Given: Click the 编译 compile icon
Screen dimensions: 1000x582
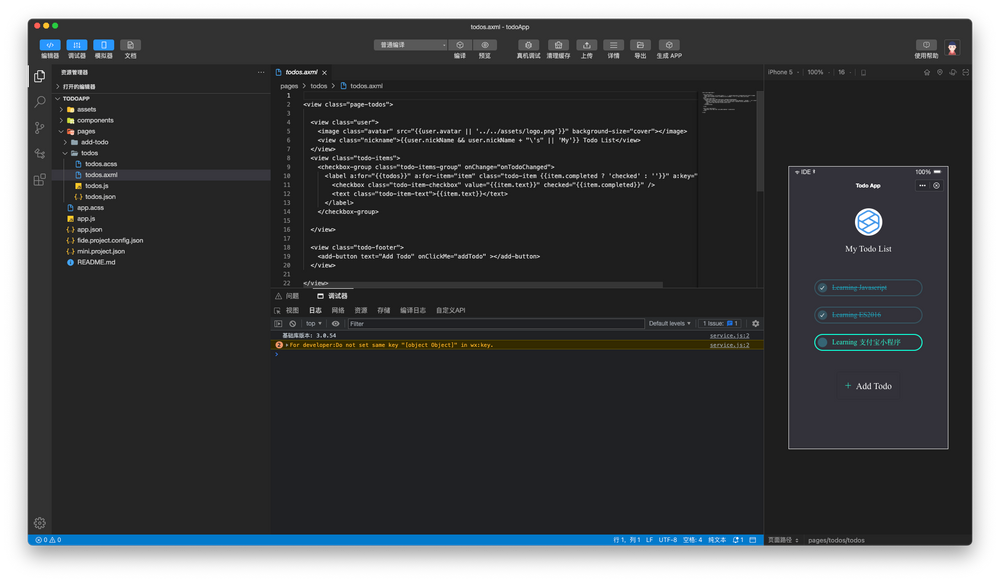Looking at the screenshot, I should (x=460, y=45).
